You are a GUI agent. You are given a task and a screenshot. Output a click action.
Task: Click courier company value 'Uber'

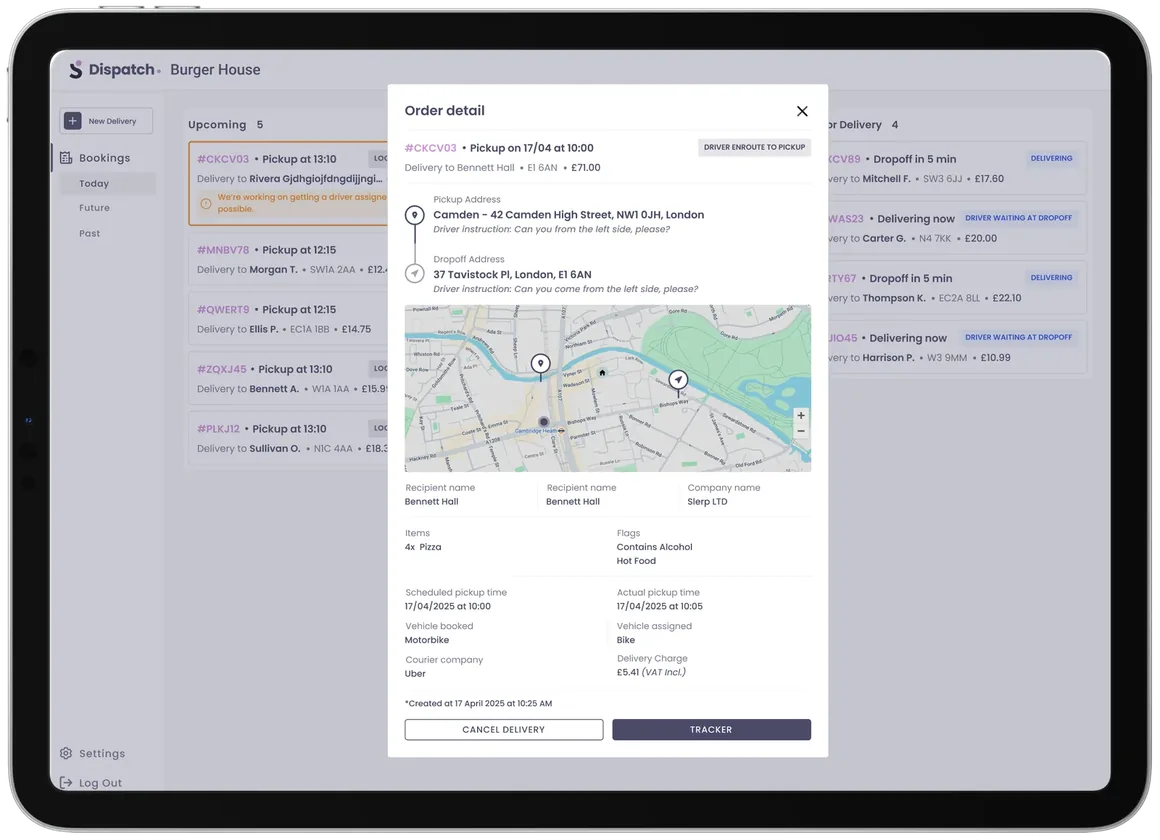click(x=415, y=673)
